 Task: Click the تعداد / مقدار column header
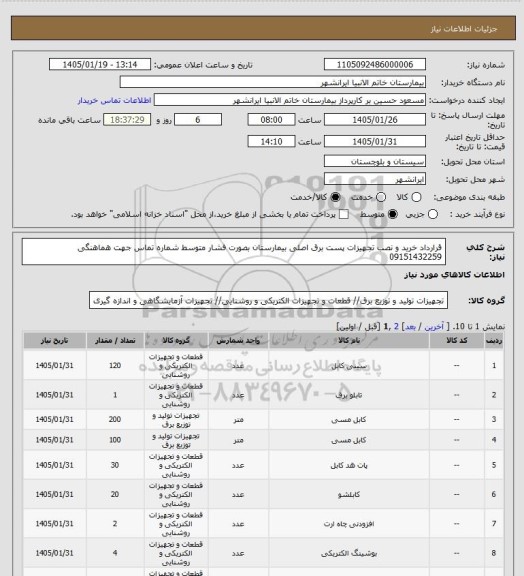[x=115, y=341]
